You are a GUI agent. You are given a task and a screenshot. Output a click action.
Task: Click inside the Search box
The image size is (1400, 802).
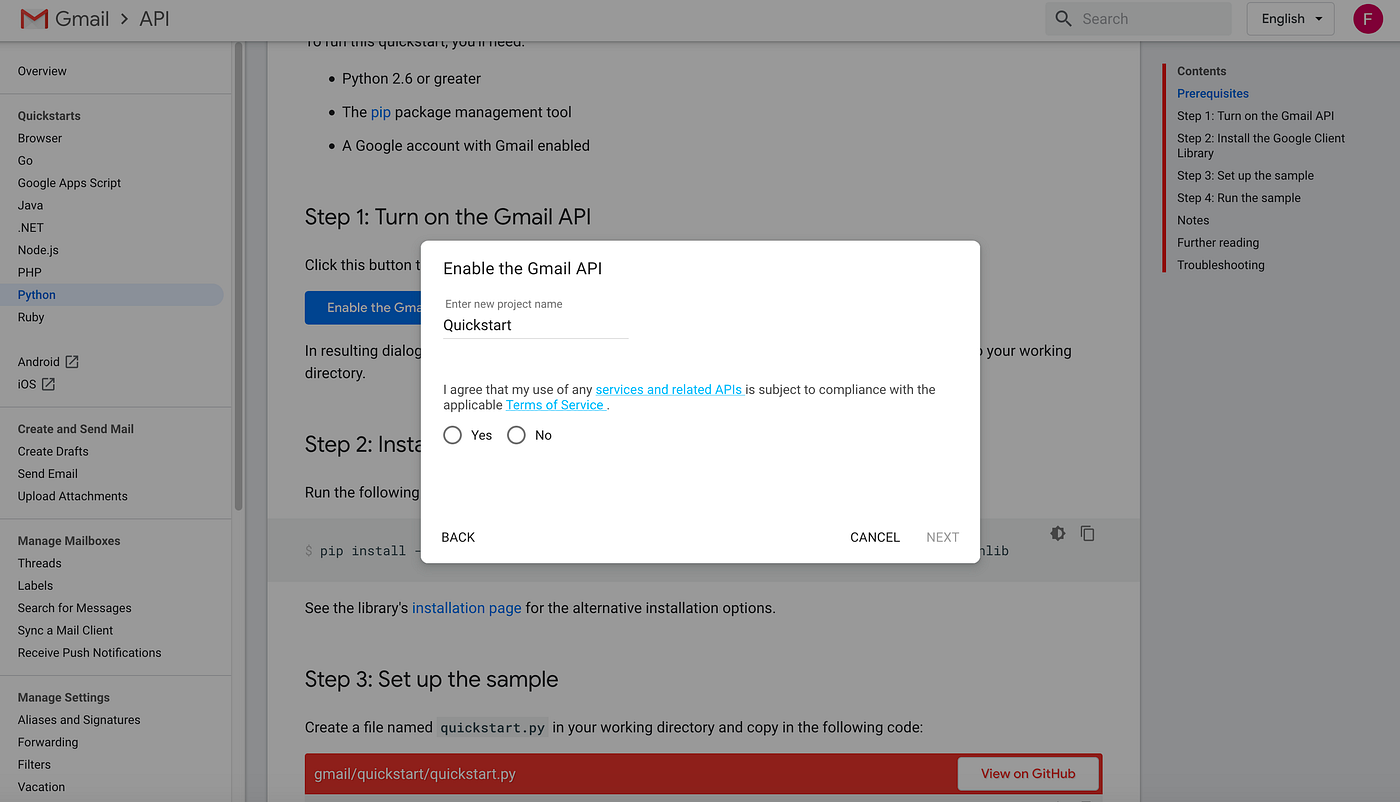point(1138,19)
